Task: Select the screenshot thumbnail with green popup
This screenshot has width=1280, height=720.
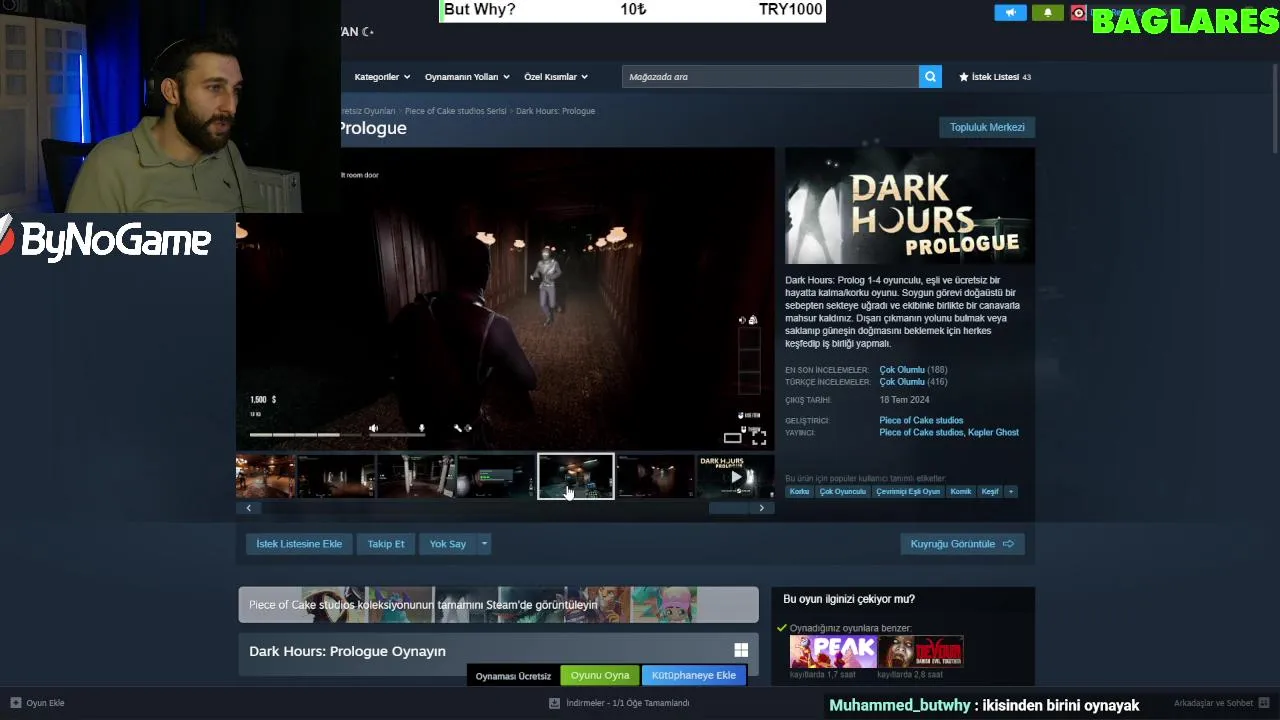Action: click(495, 477)
